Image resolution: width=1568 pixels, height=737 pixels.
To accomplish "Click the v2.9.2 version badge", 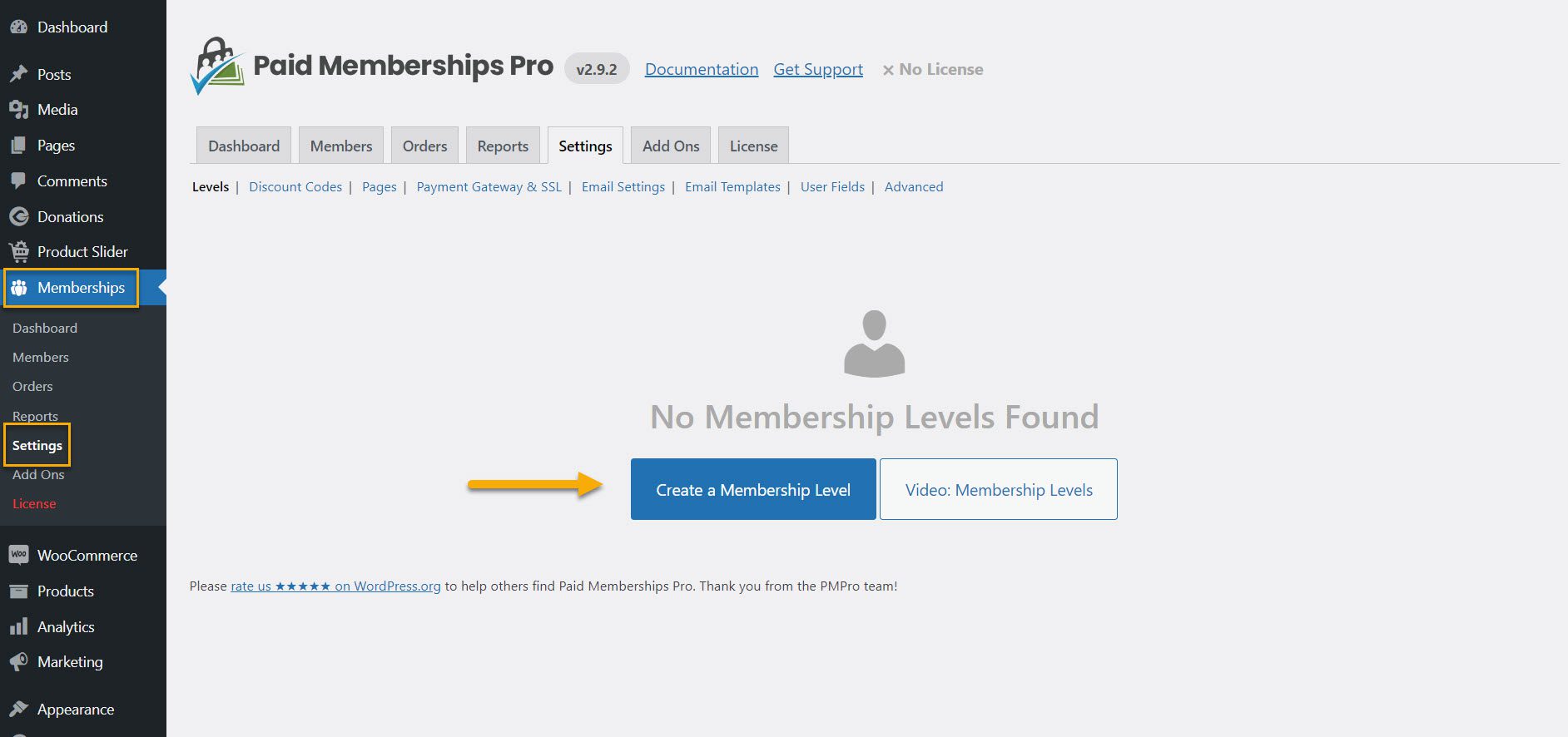I will 597,69.
